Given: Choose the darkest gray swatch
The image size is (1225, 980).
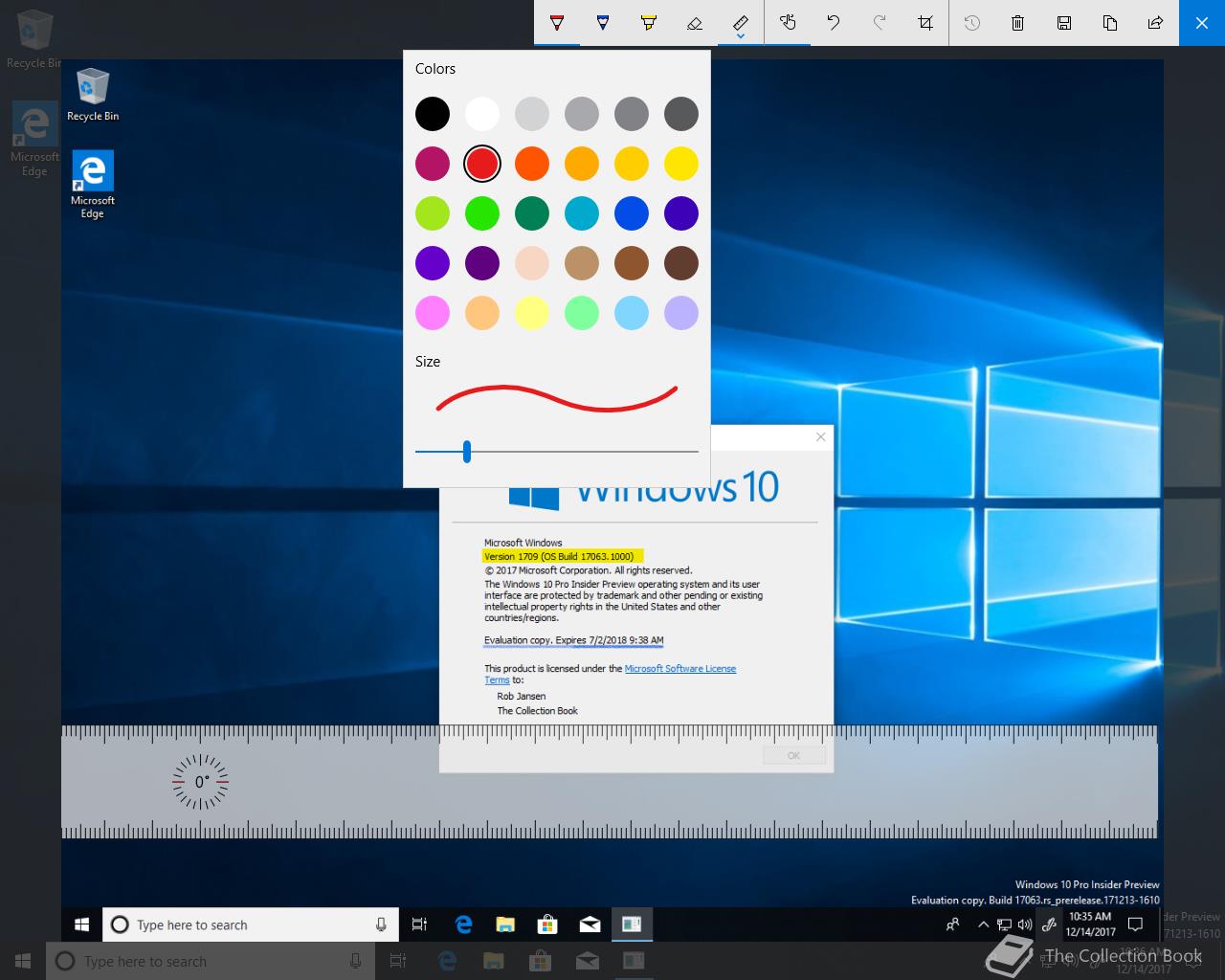Looking at the screenshot, I should (681, 114).
